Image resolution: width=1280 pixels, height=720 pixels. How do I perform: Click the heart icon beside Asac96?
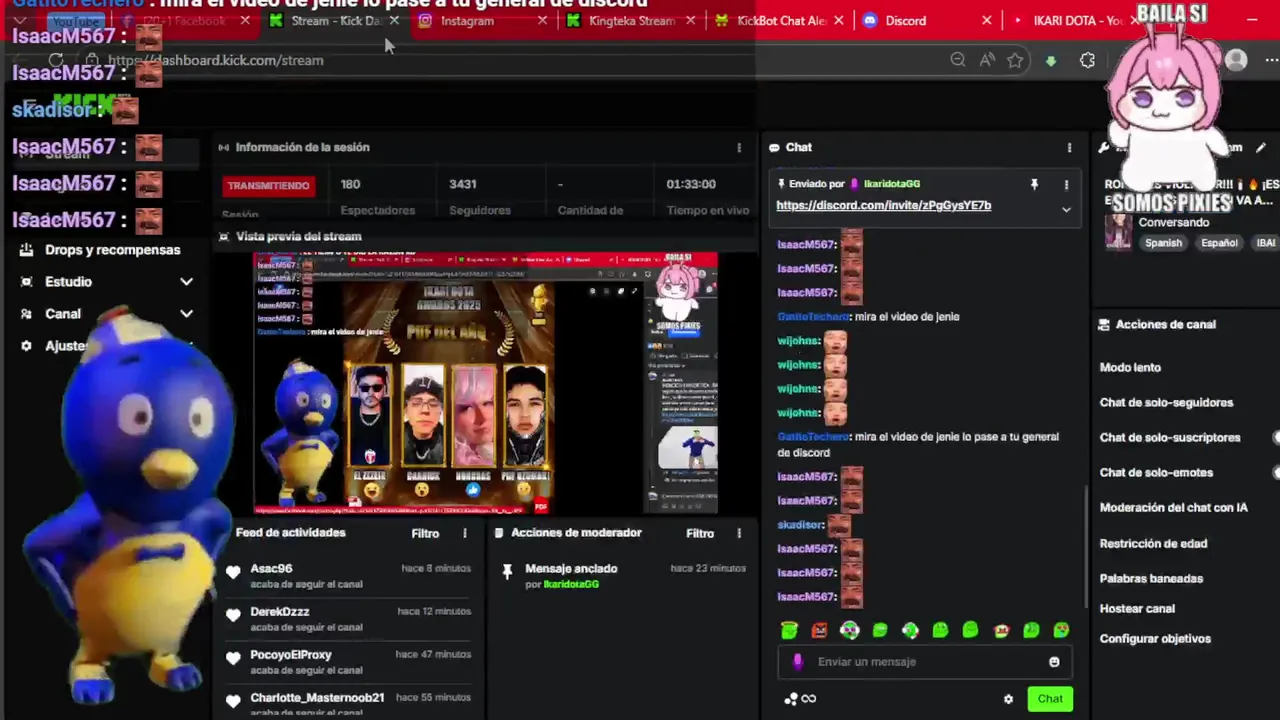pyautogui.click(x=233, y=572)
